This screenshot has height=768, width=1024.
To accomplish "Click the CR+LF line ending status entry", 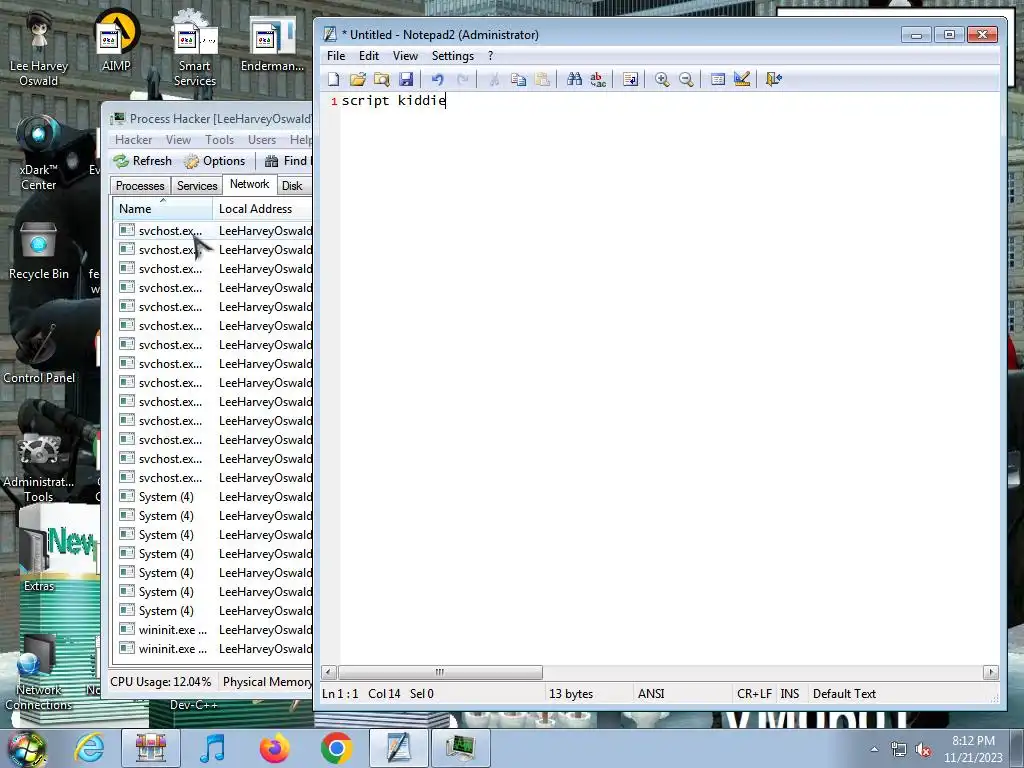I will [754, 694].
